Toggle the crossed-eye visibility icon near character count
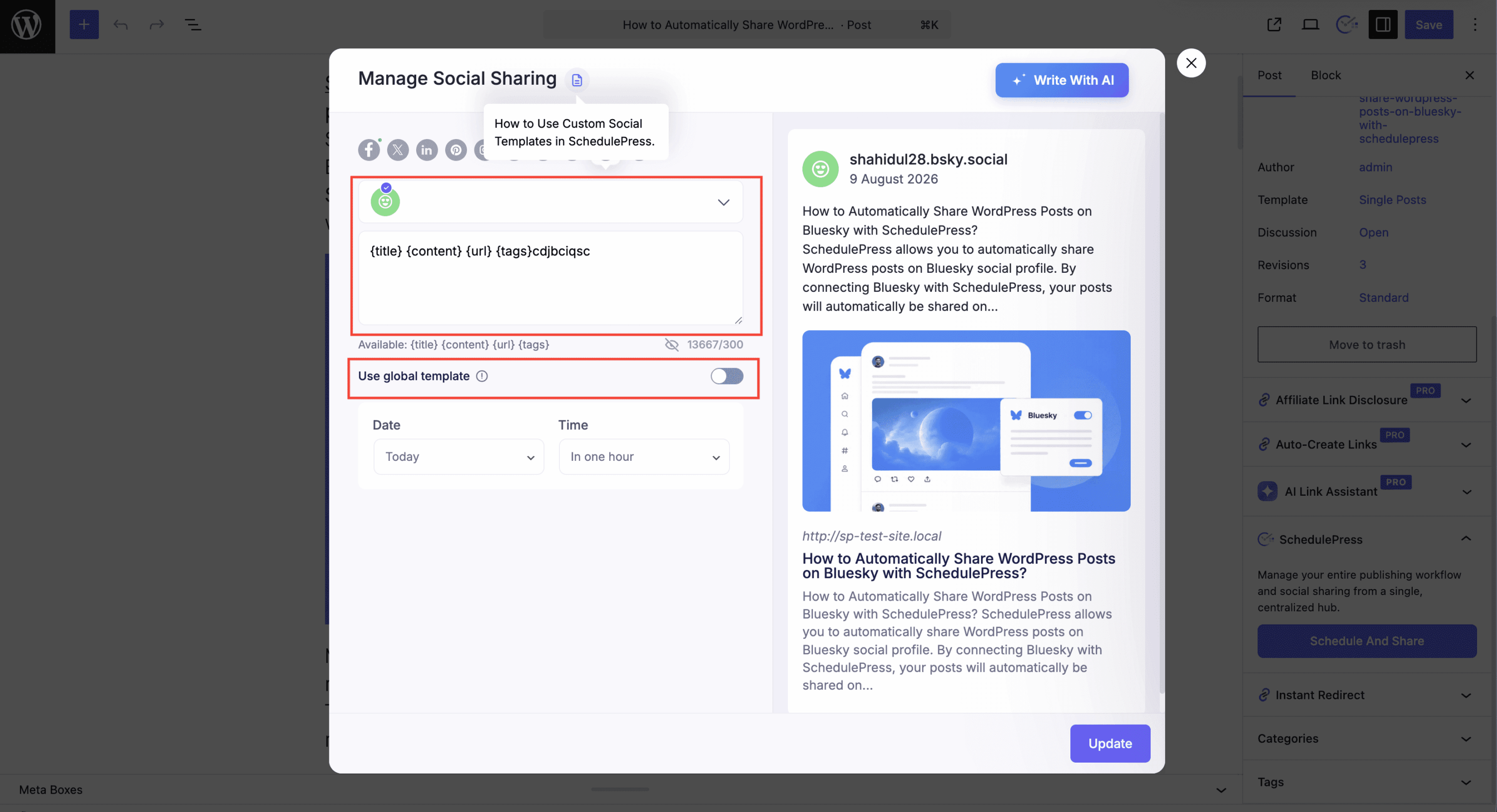The image size is (1497, 812). [671, 345]
